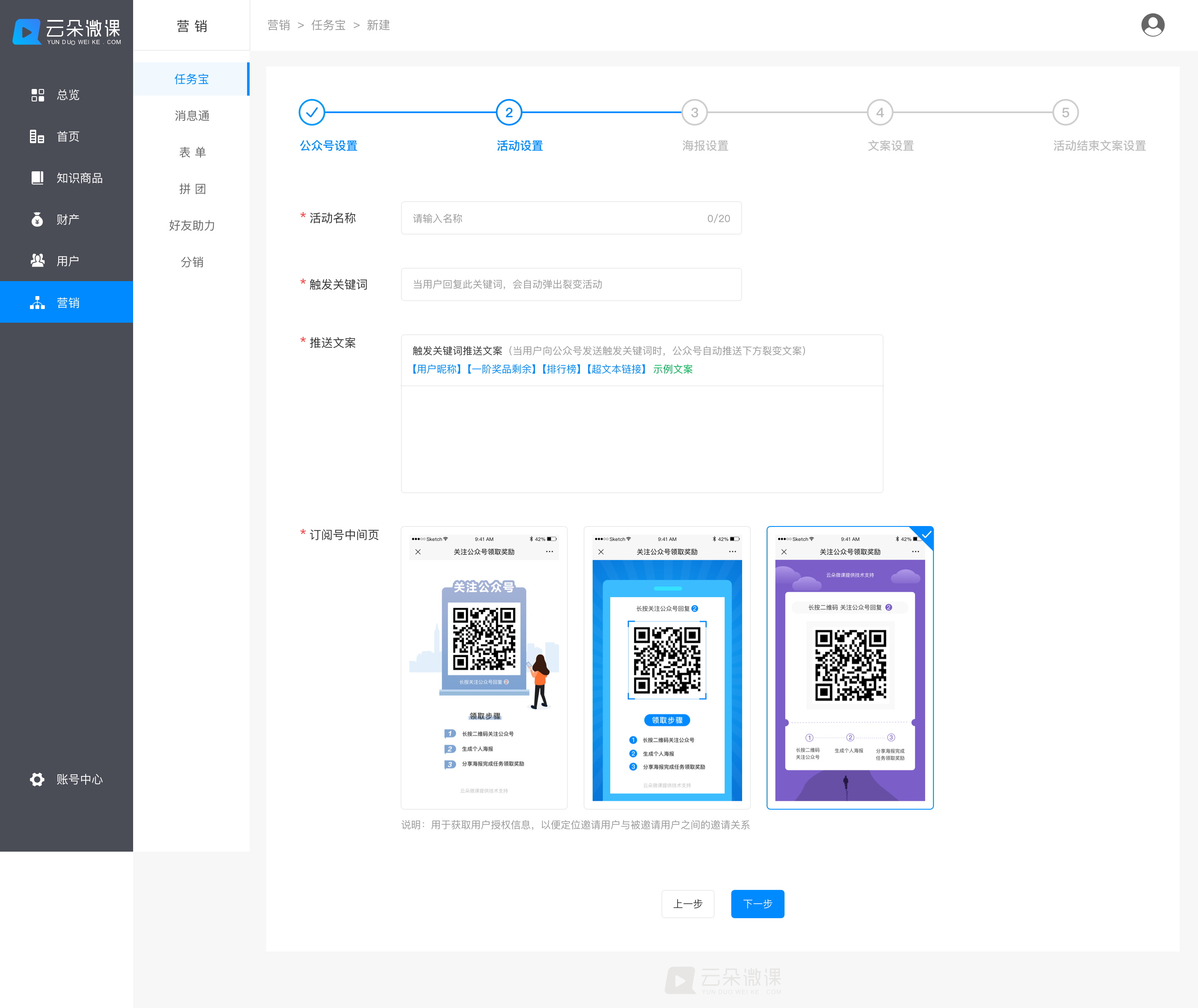
Task: Click the 首页 building icon
Action: [x=37, y=136]
